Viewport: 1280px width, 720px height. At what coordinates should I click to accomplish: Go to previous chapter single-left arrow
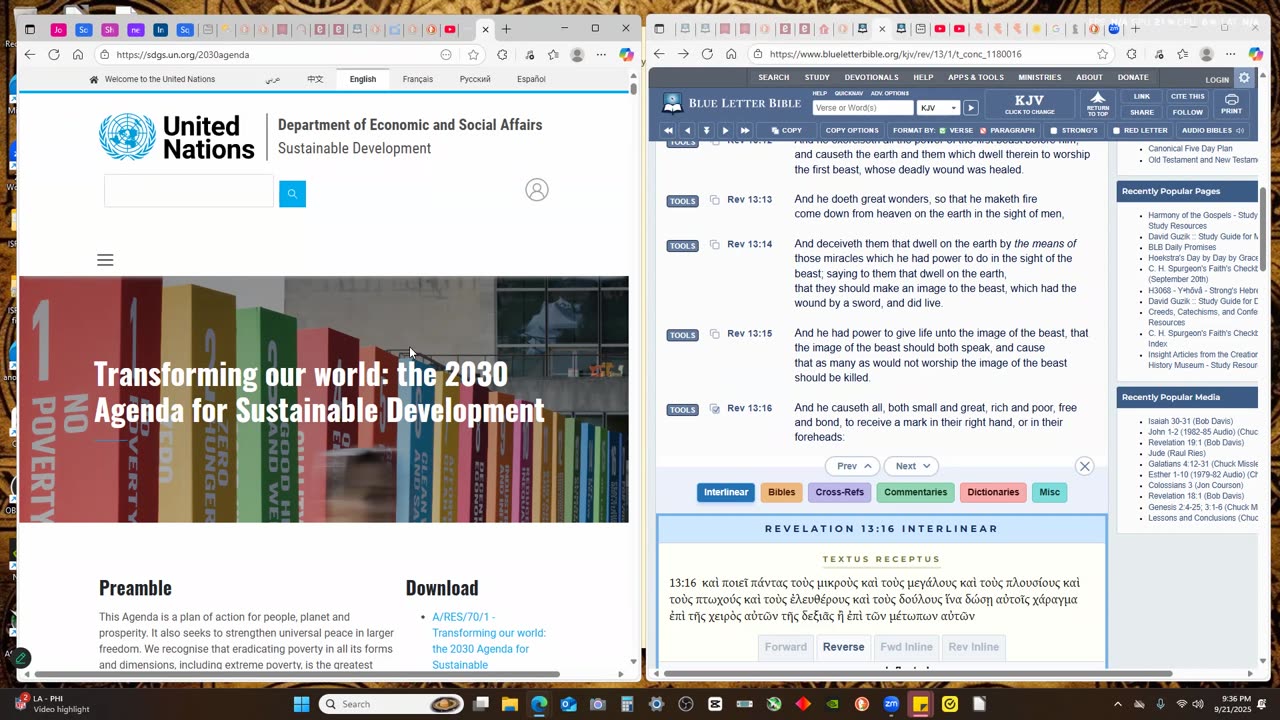[687, 131]
